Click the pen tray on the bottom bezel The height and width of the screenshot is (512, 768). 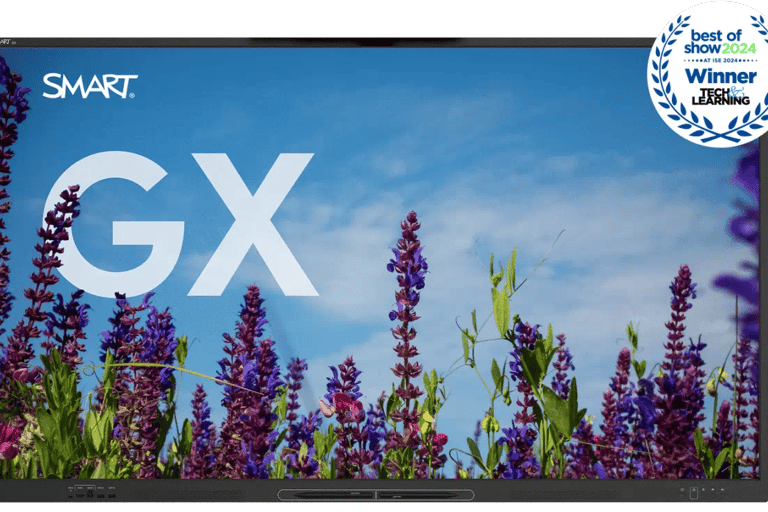click(376, 495)
